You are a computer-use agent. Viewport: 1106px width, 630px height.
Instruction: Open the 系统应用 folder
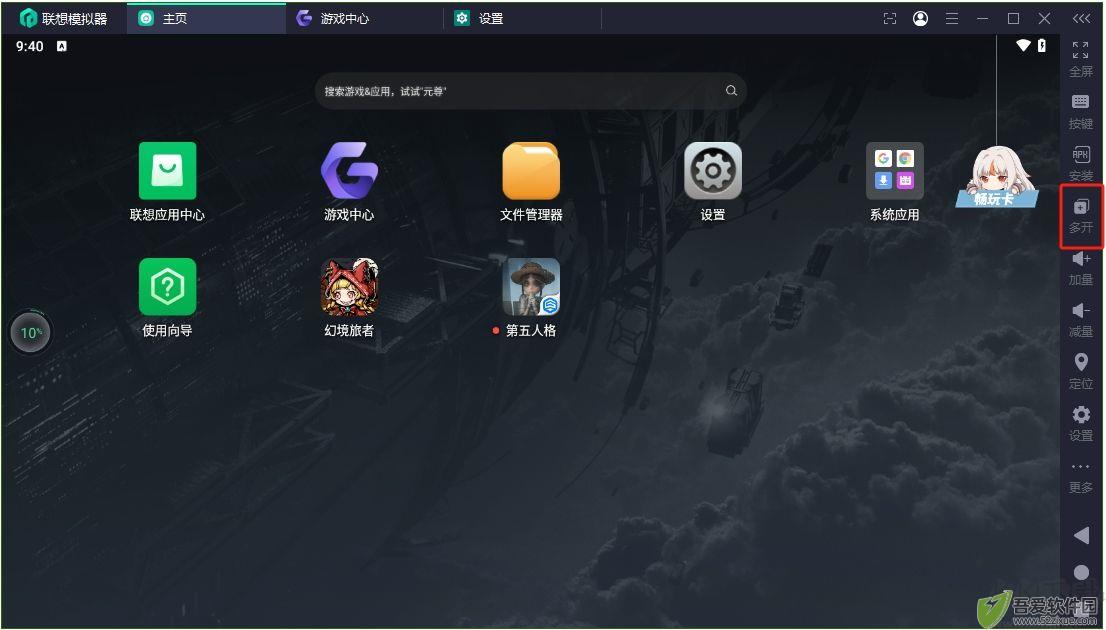894,171
